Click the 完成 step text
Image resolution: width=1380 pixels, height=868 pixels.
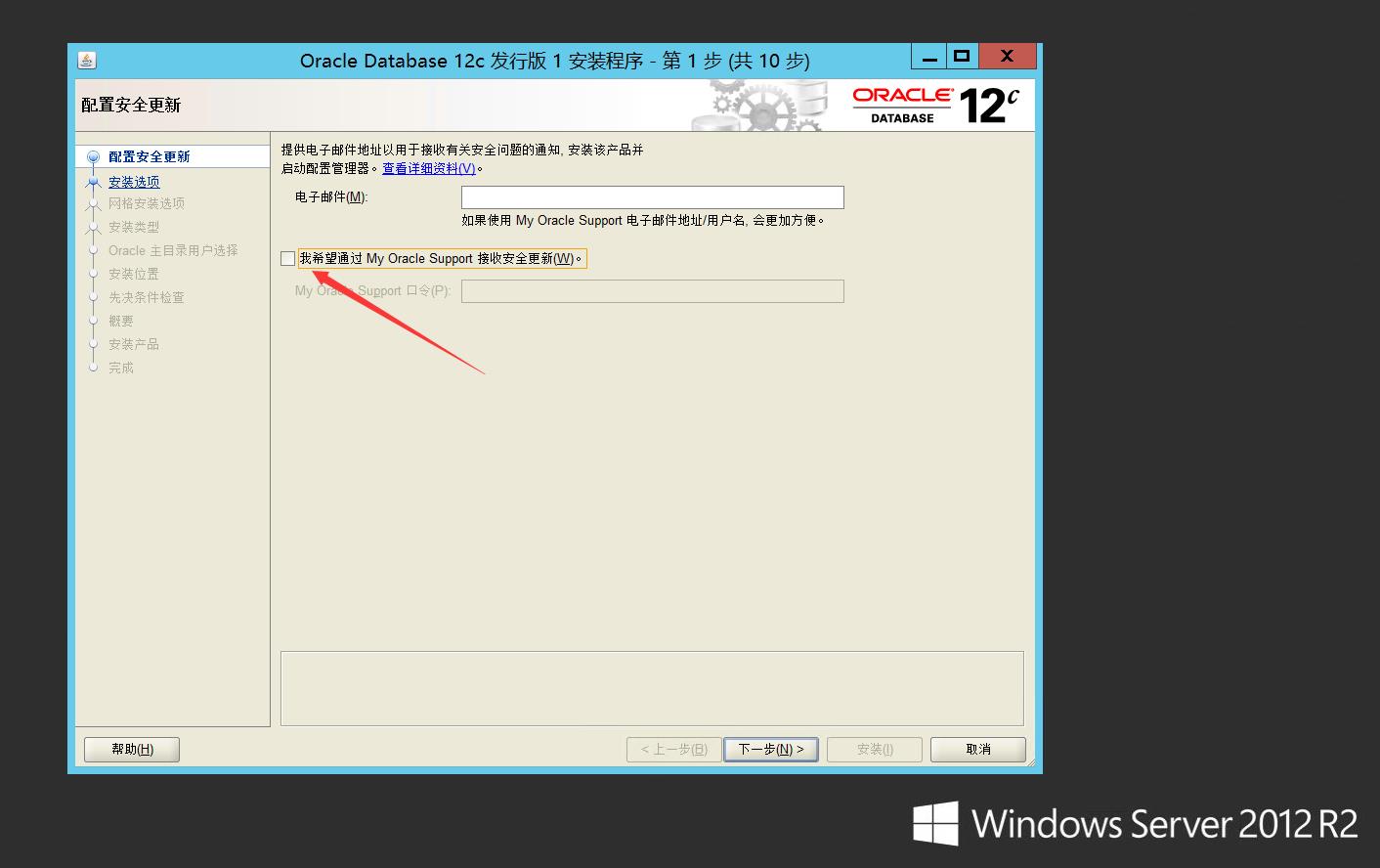pyautogui.click(x=121, y=368)
